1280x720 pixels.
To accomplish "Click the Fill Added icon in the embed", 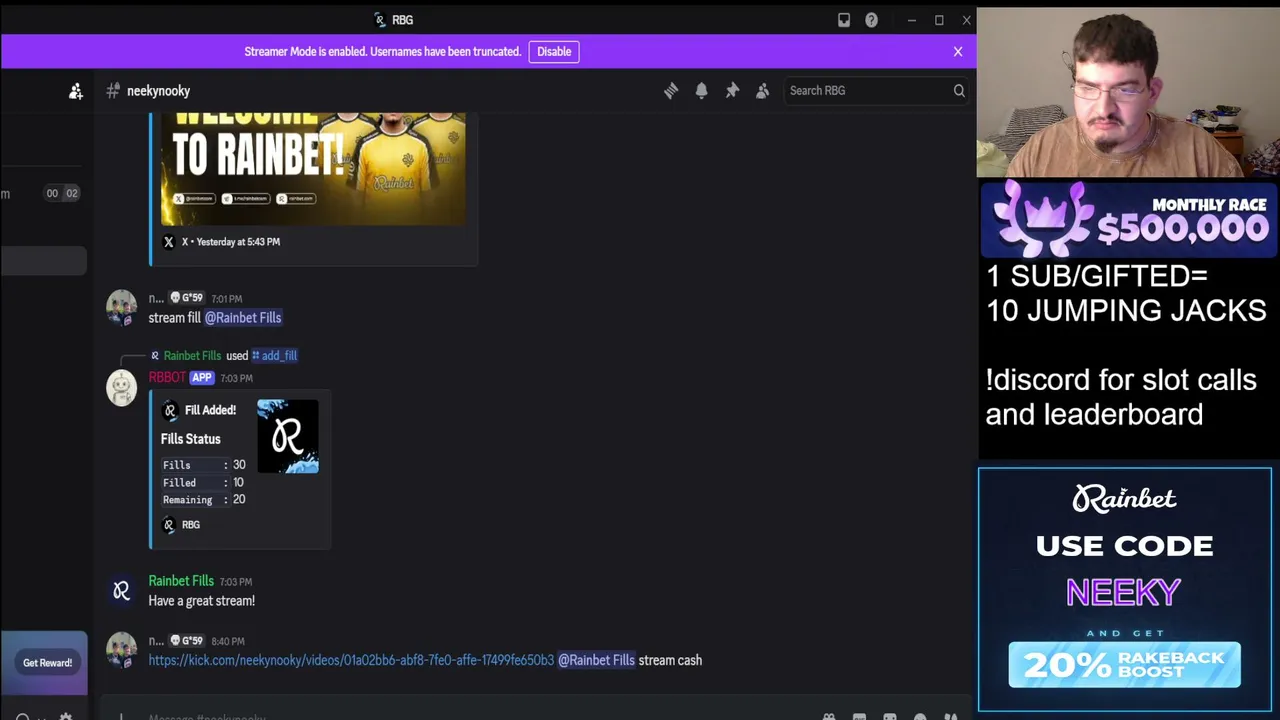I will [x=170, y=410].
